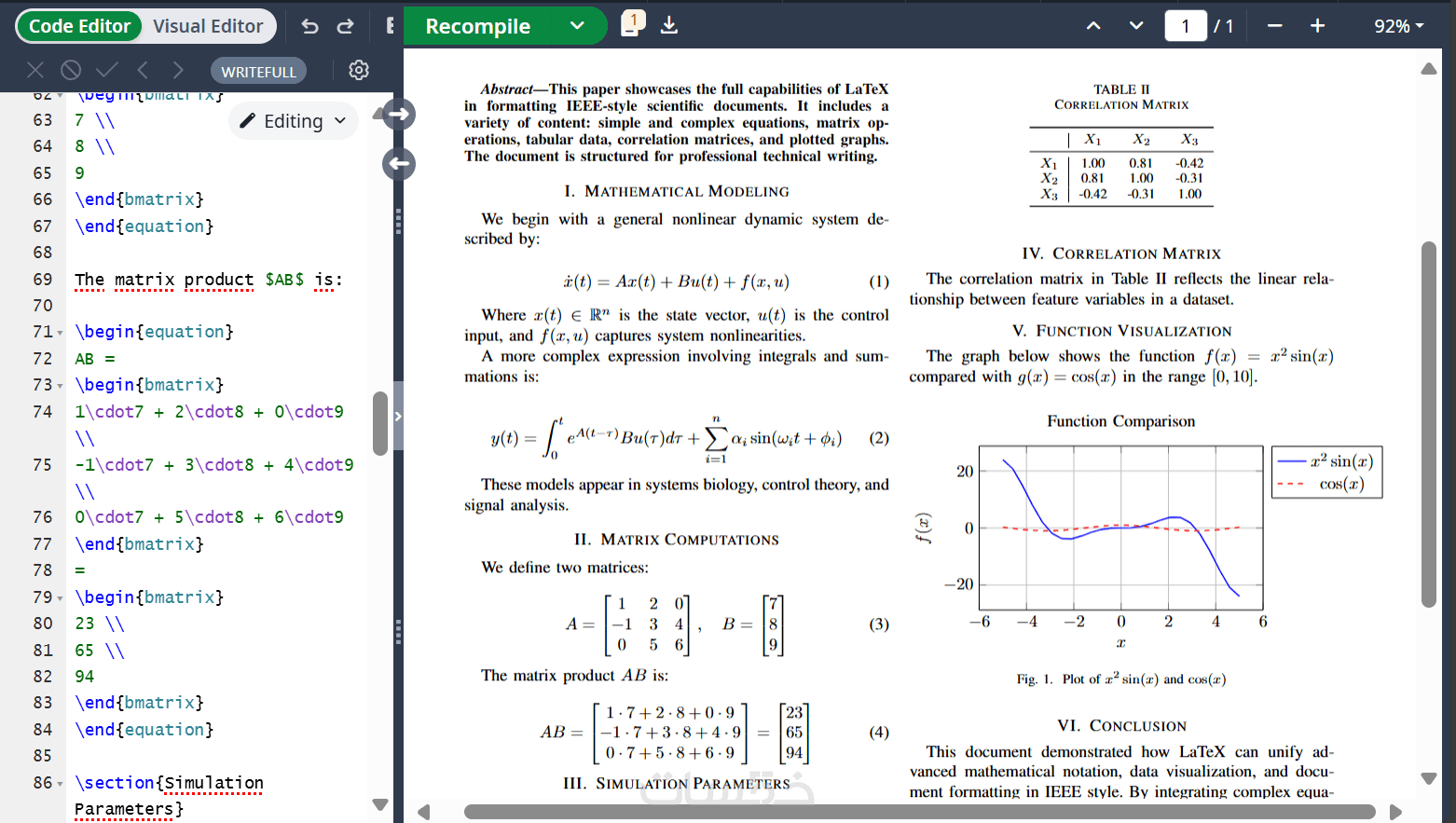Open the Writefull settings gear
Viewport: 1456px width, 823px height.
click(359, 70)
